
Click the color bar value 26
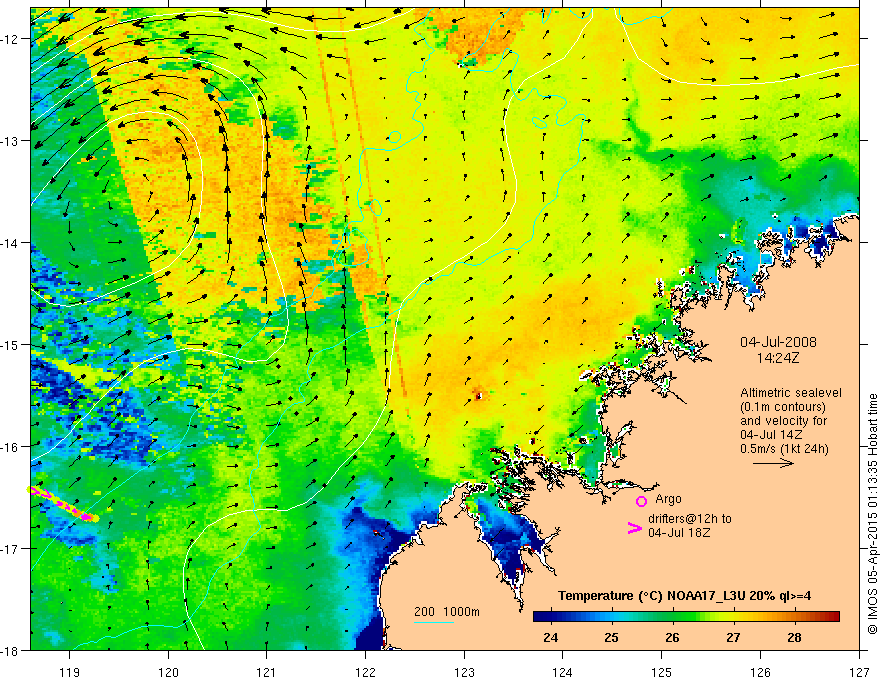[x=672, y=637]
